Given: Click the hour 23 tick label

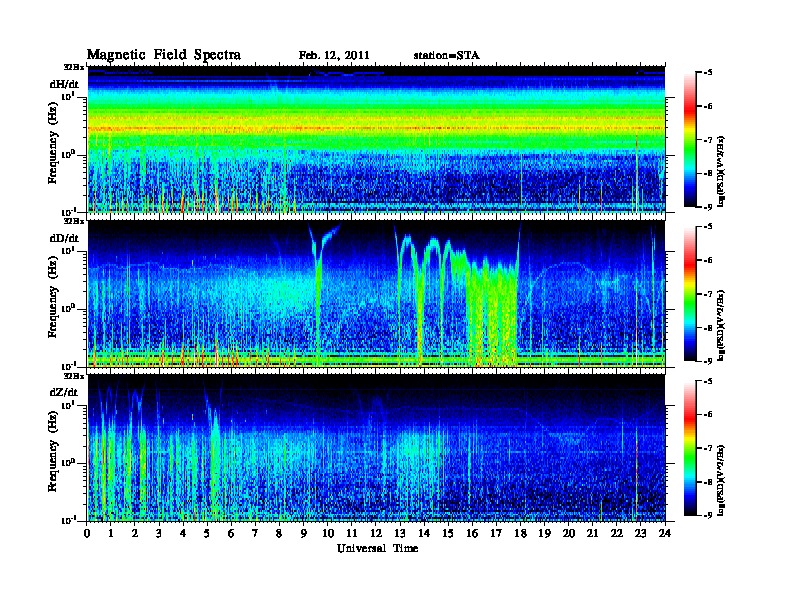Looking at the screenshot, I should pos(641,533).
